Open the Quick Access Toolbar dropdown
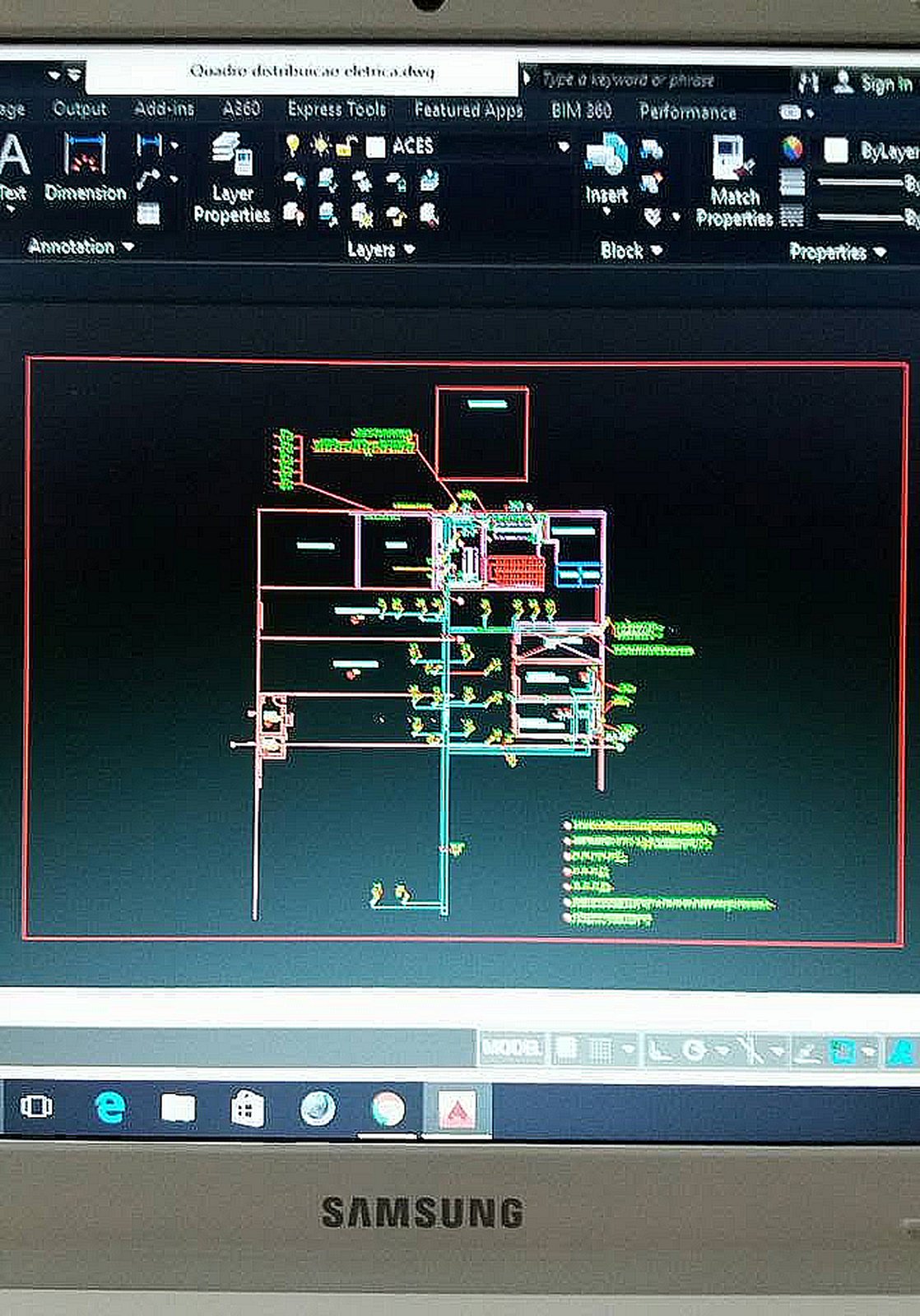The image size is (920, 1316). tap(74, 75)
